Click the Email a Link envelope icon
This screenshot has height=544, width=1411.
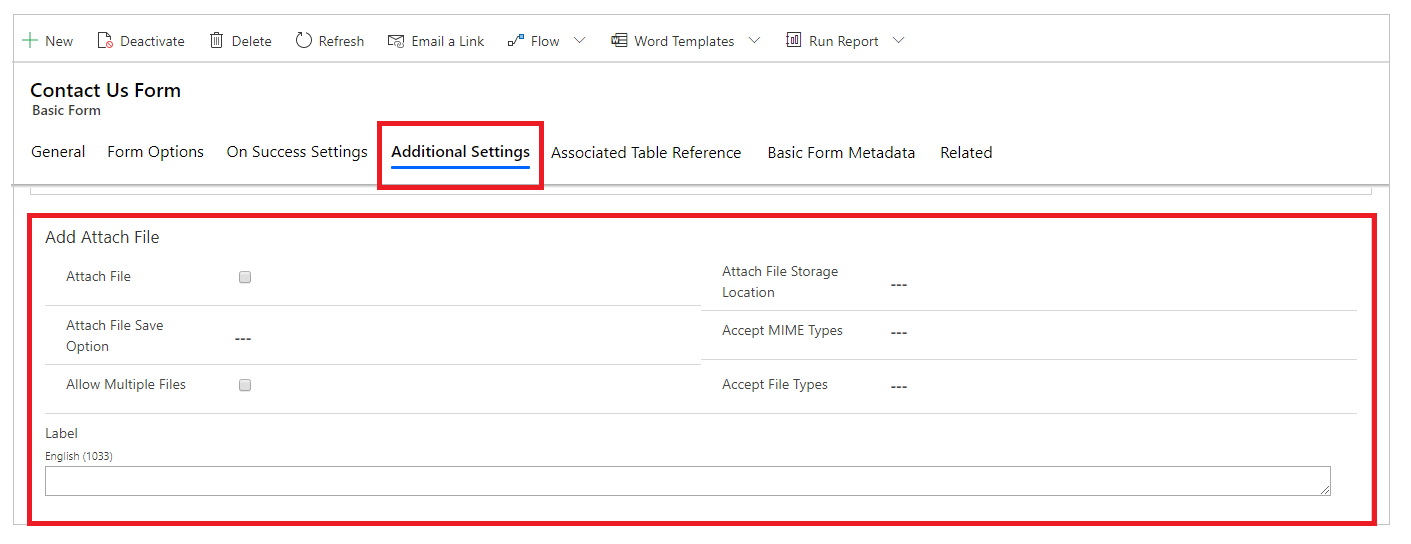click(396, 41)
